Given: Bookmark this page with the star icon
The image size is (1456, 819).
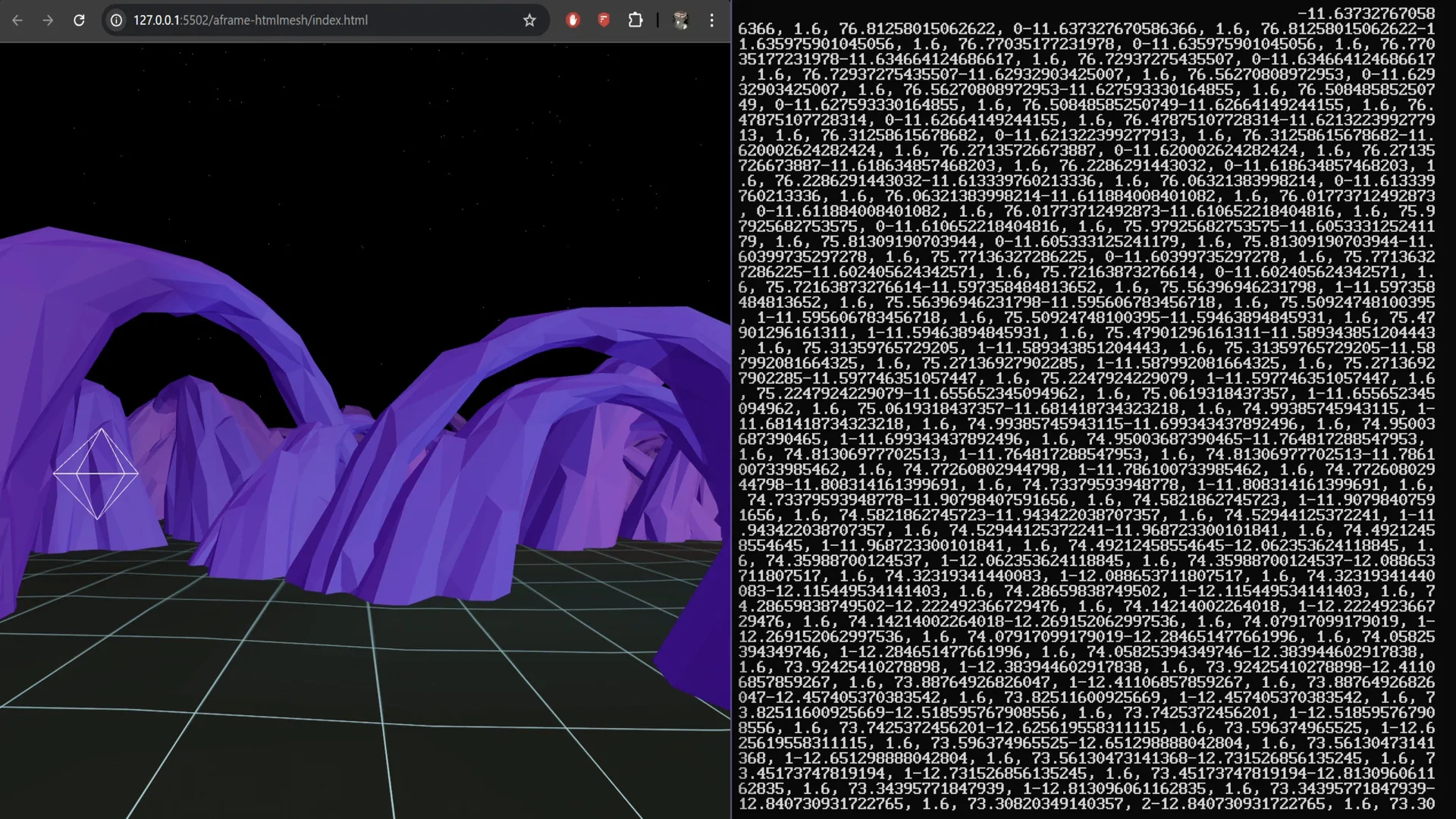Looking at the screenshot, I should click(529, 20).
